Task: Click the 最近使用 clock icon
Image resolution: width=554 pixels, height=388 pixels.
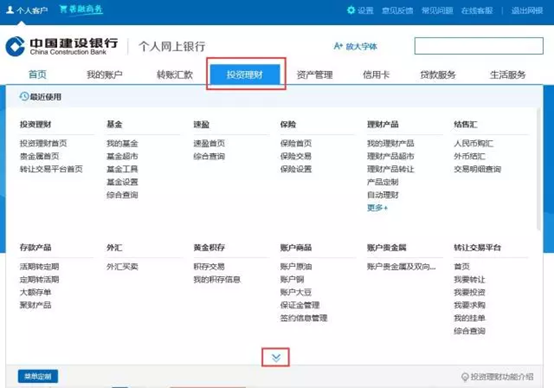Action: (x=24, y=96)
